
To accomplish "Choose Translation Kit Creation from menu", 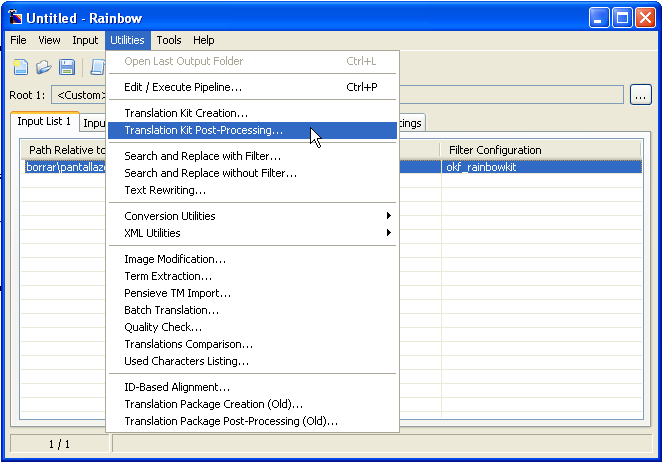I will pyautogui.click(x=186, y=113).
